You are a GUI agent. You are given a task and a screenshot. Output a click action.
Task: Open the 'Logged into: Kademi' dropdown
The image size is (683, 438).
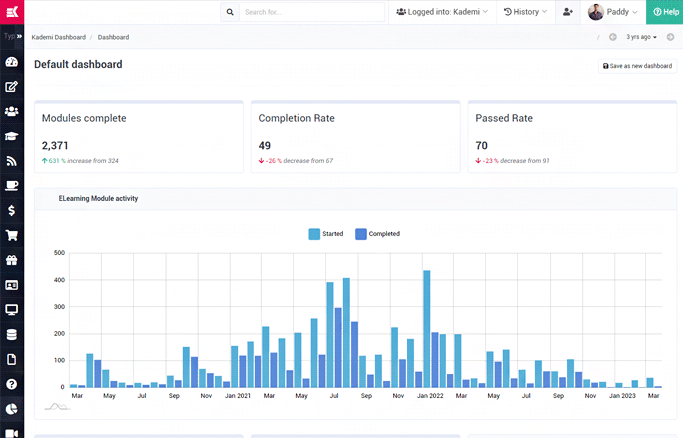(x=442, y=12)
